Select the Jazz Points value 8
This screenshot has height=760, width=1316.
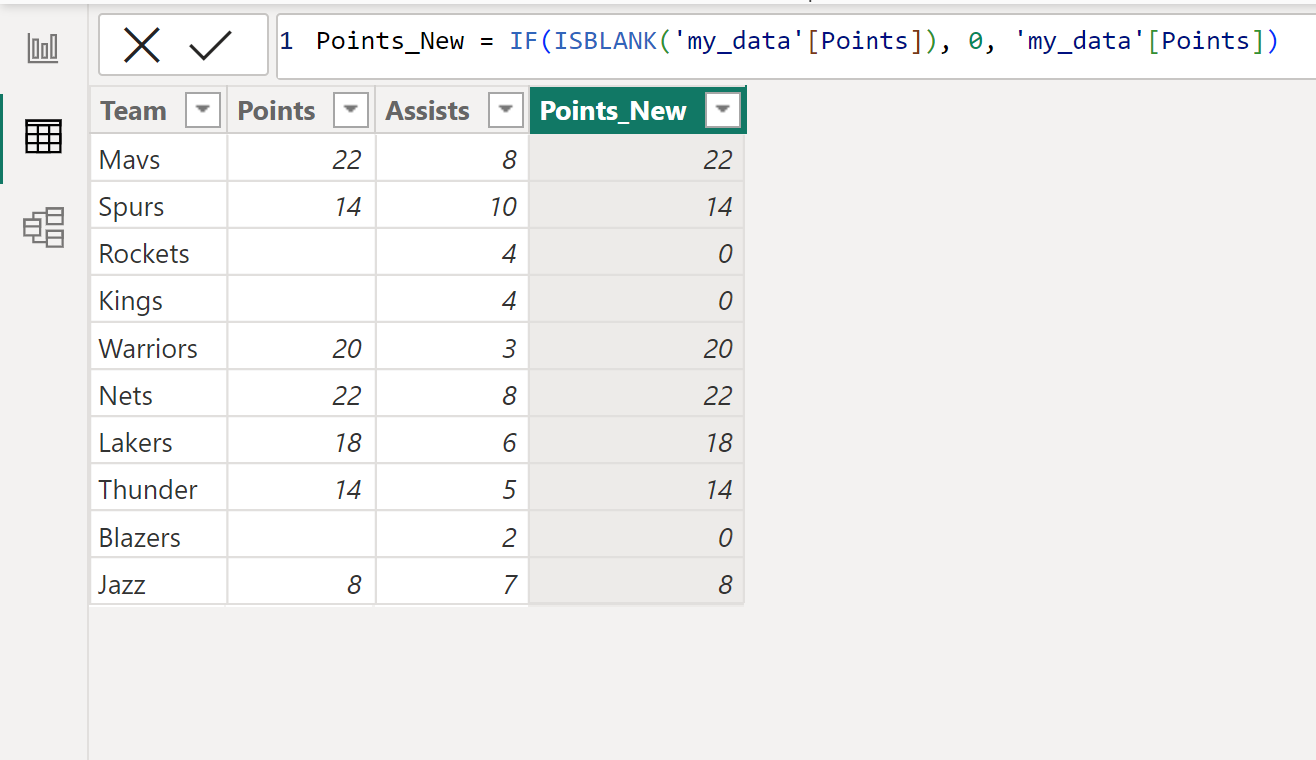tap(358, 582)
